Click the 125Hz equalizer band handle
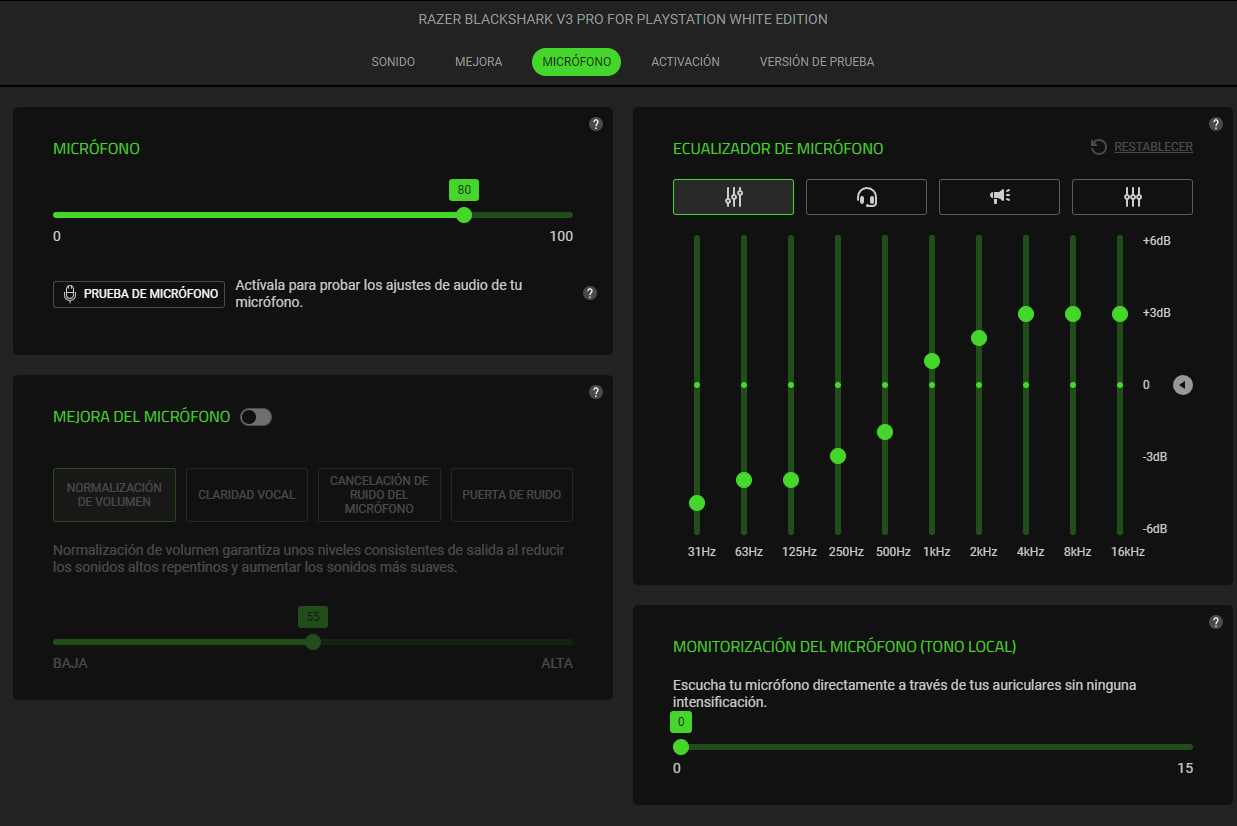The height and width of the screenshot is (826, 1237). [791, 480]
